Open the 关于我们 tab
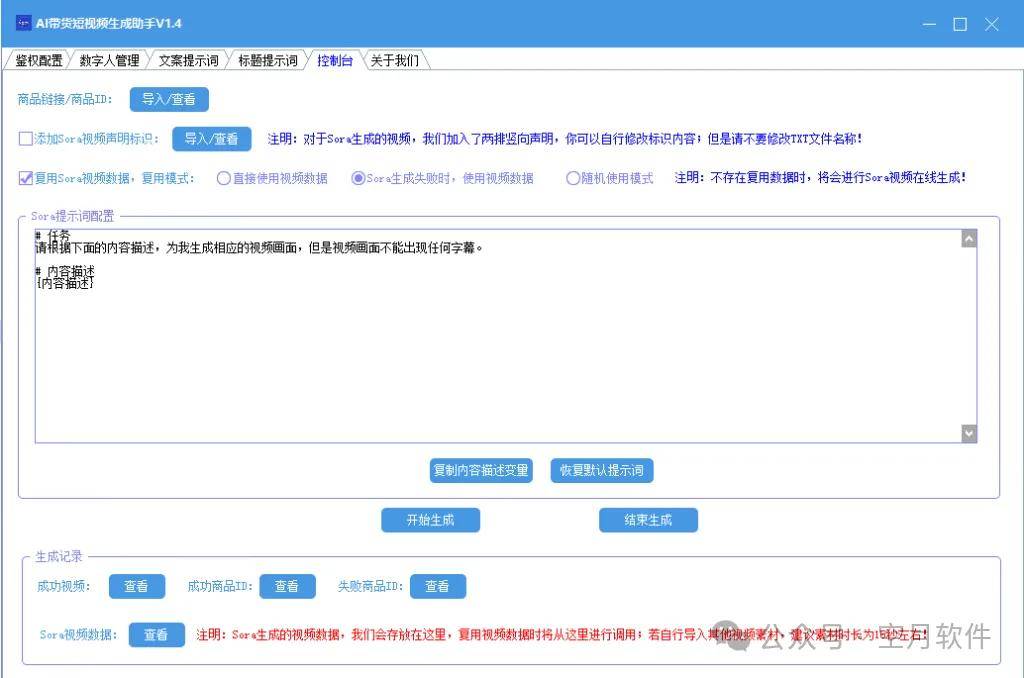Image resolution: width=1024 pixels, height=678 pixels. click(x=394, y=61)
